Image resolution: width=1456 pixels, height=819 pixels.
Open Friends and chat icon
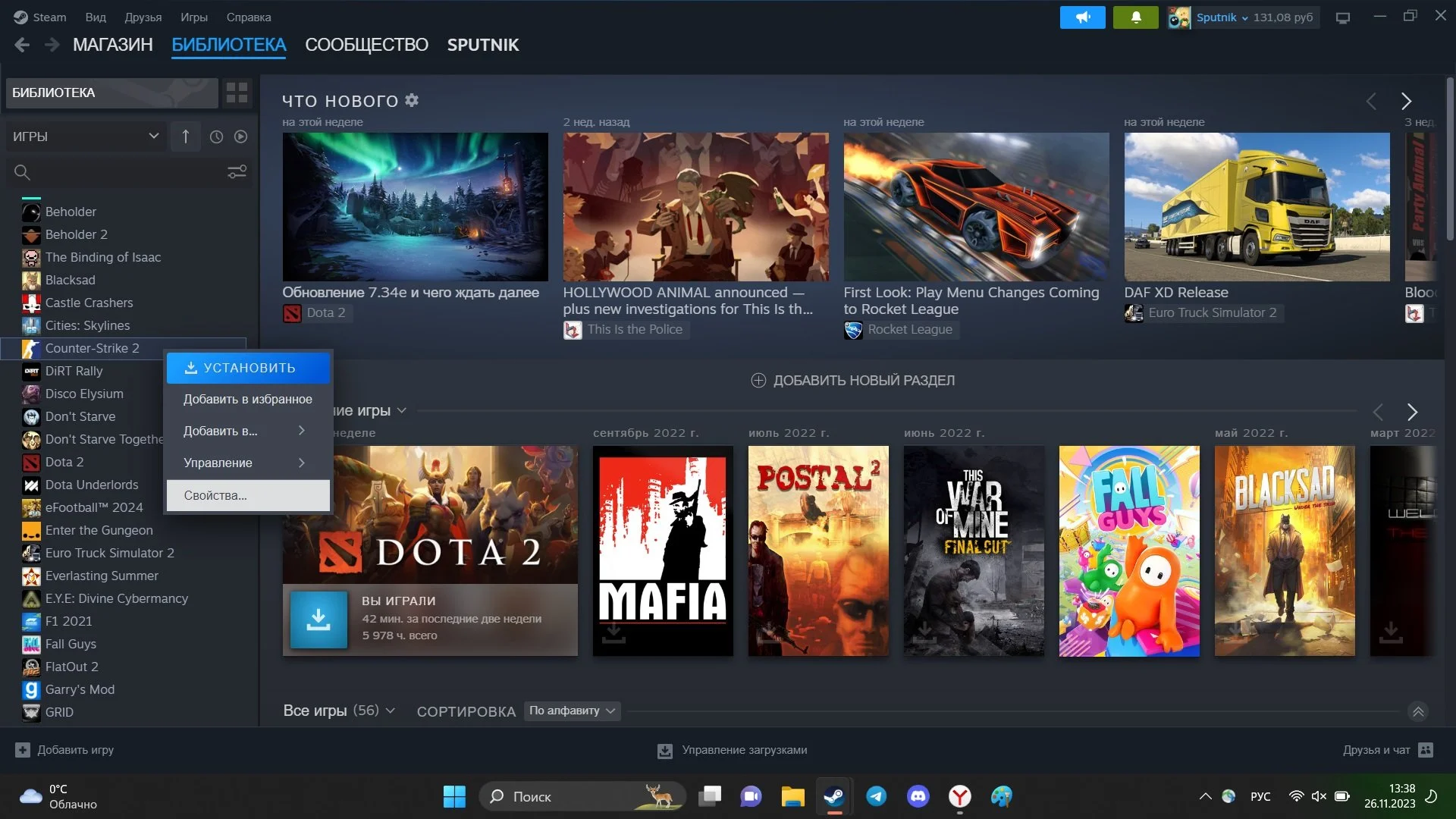click(1426, 750)
